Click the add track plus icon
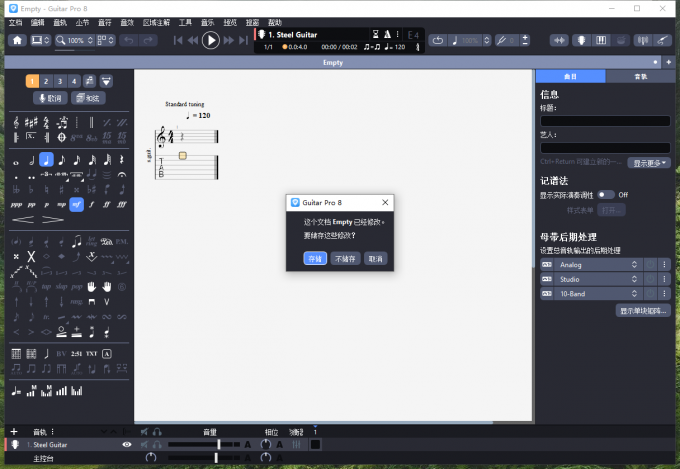680x469 pixels. (x=13, y=432)
